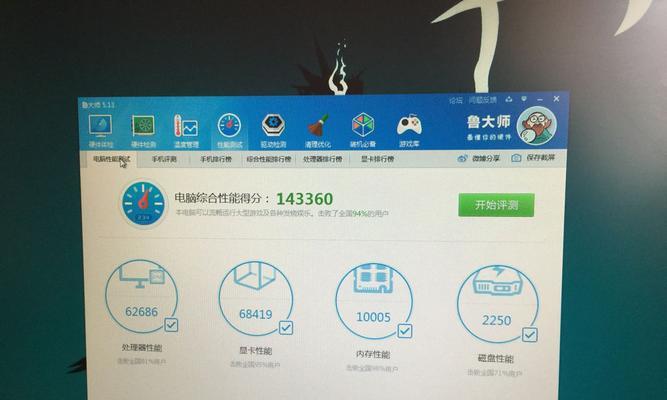Switch to the 手机排行榜 tab
The width and height of the screenshot is (667, 400).
tap(216, 159)
